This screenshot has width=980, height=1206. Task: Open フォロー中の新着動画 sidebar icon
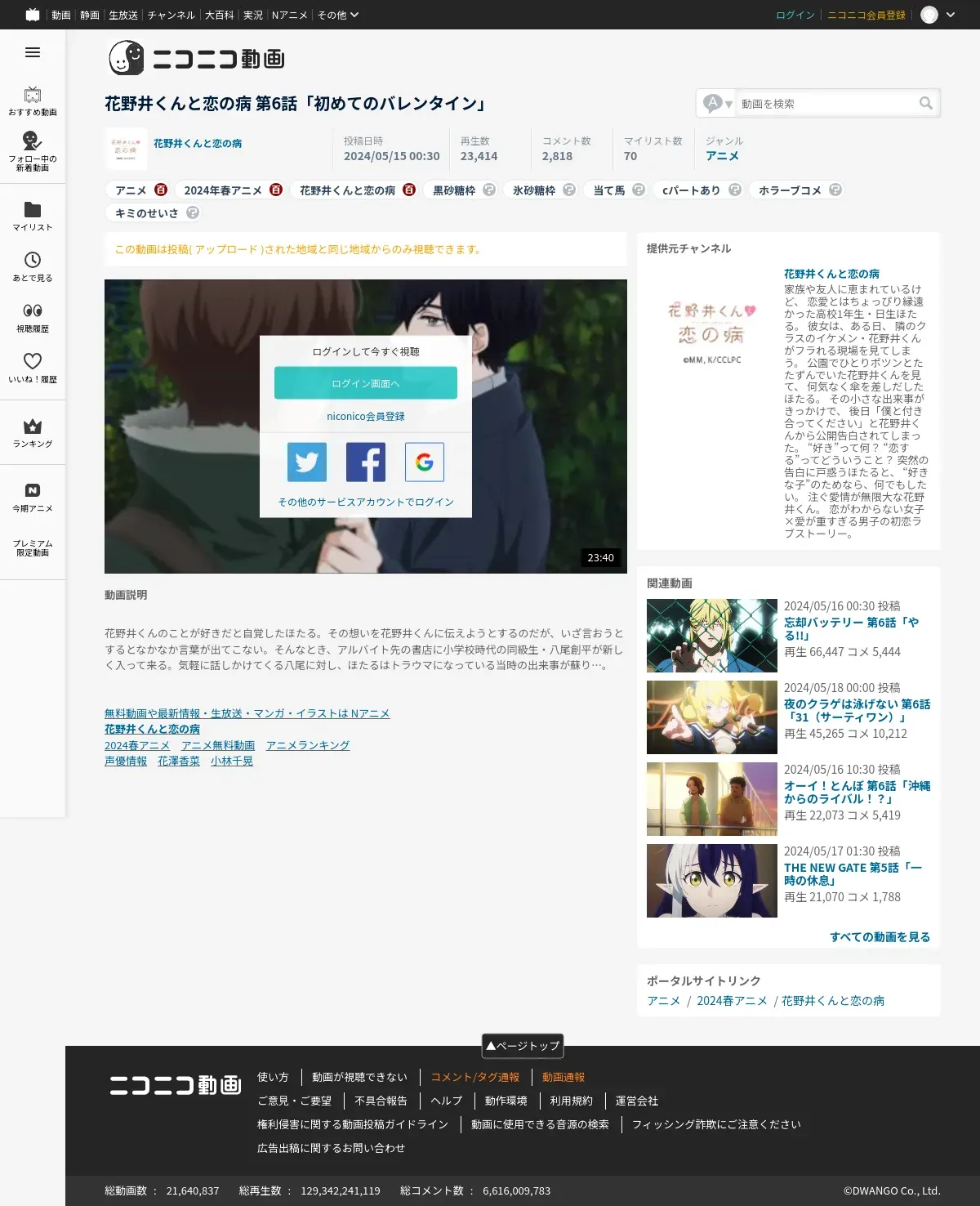click(x=33, y=141)
